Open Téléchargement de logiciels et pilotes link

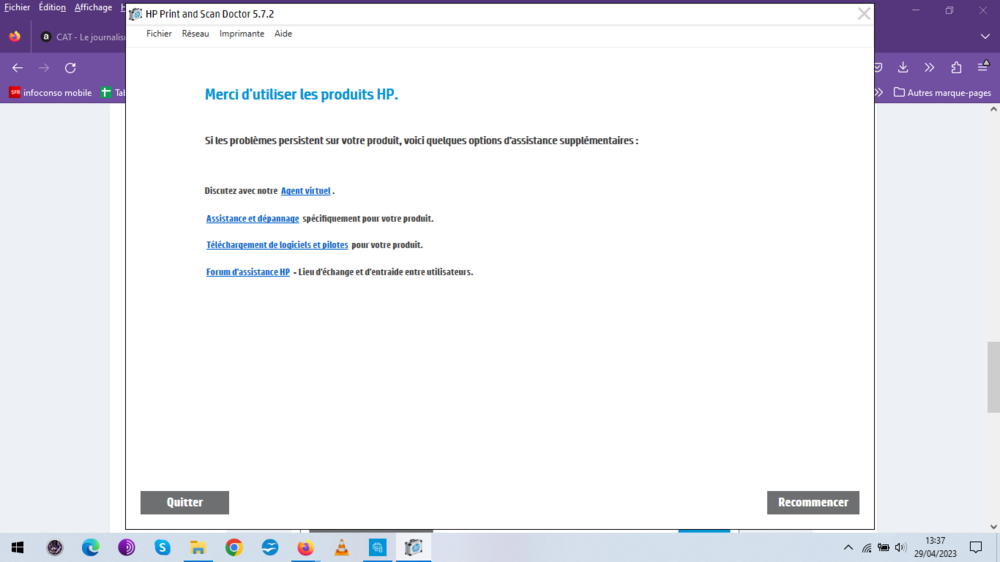point(277,245)
